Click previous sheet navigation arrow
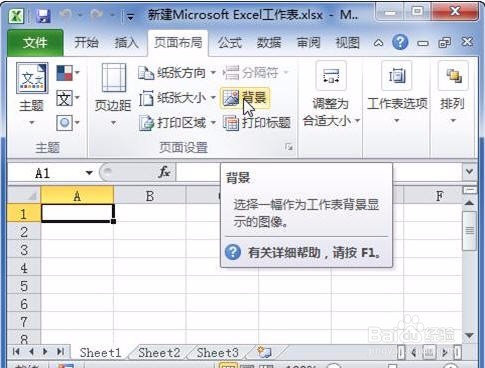Screen dimensions: 485x368 (x=31, y=351)
